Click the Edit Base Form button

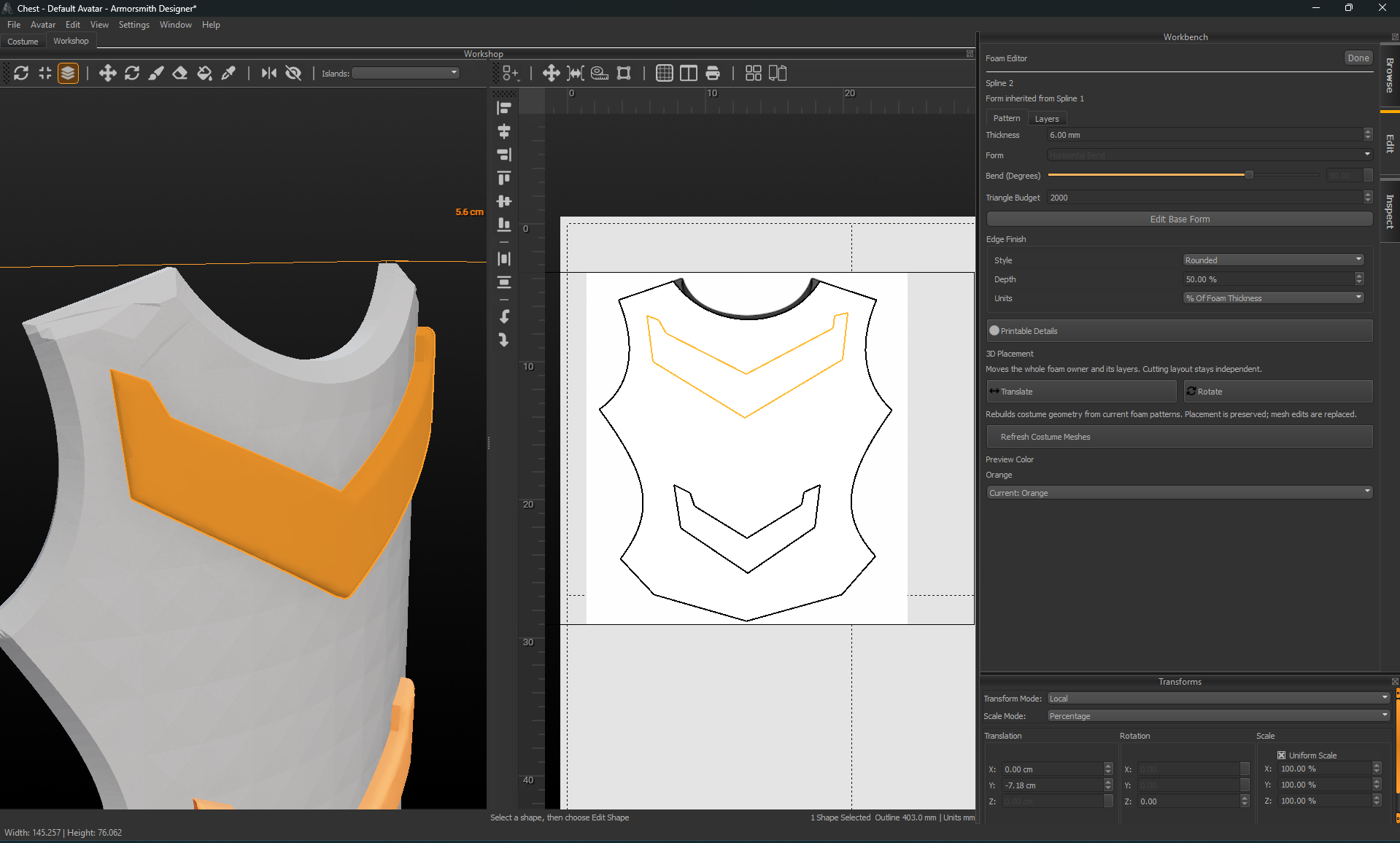tap(1180, 220)
